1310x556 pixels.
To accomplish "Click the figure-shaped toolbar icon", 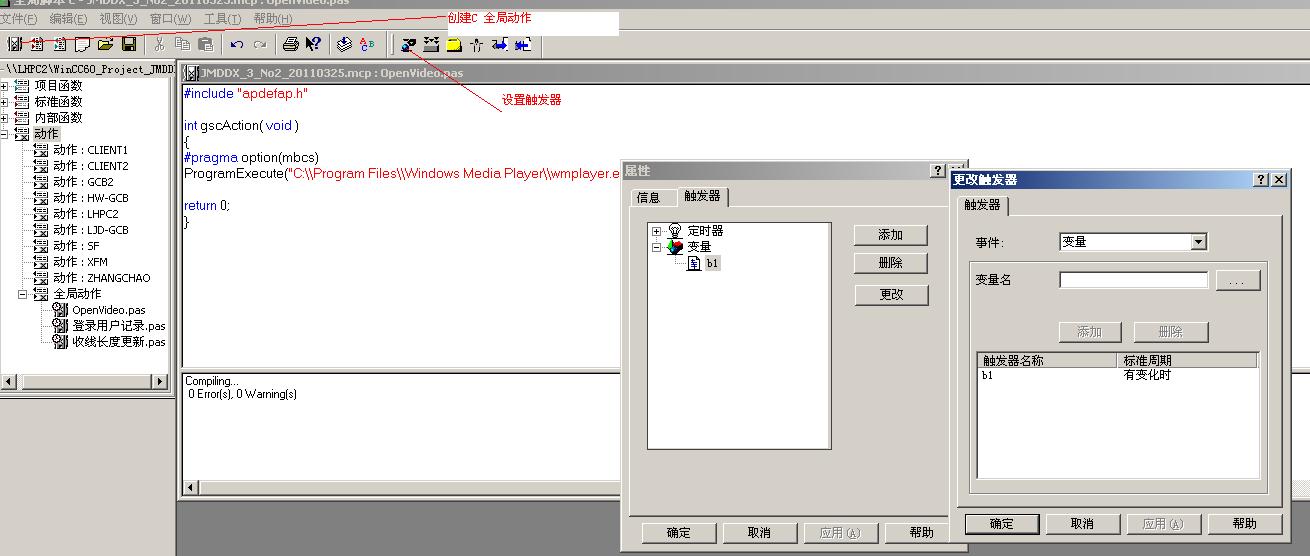I will (x=477, y=44).
